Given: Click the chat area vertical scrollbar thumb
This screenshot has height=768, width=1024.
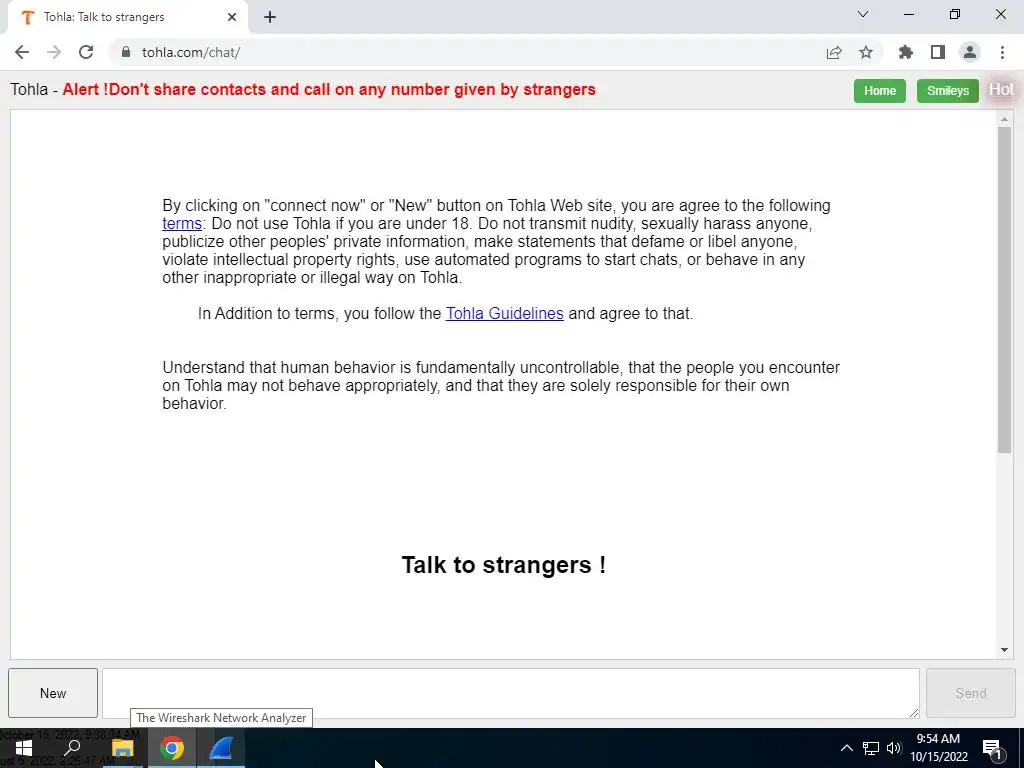Looking at the screenshot, I should pyautogui.click(x=1004, y=289).
